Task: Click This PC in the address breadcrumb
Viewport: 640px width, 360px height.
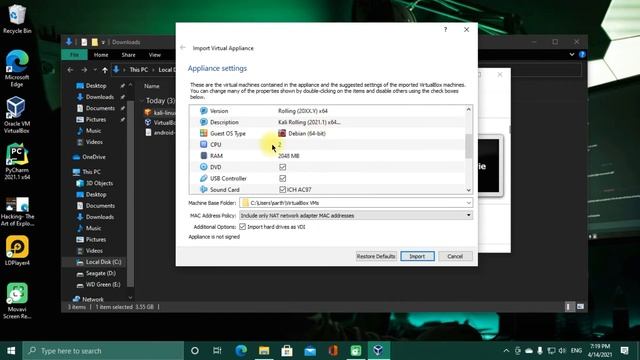Action: (139, 70)
